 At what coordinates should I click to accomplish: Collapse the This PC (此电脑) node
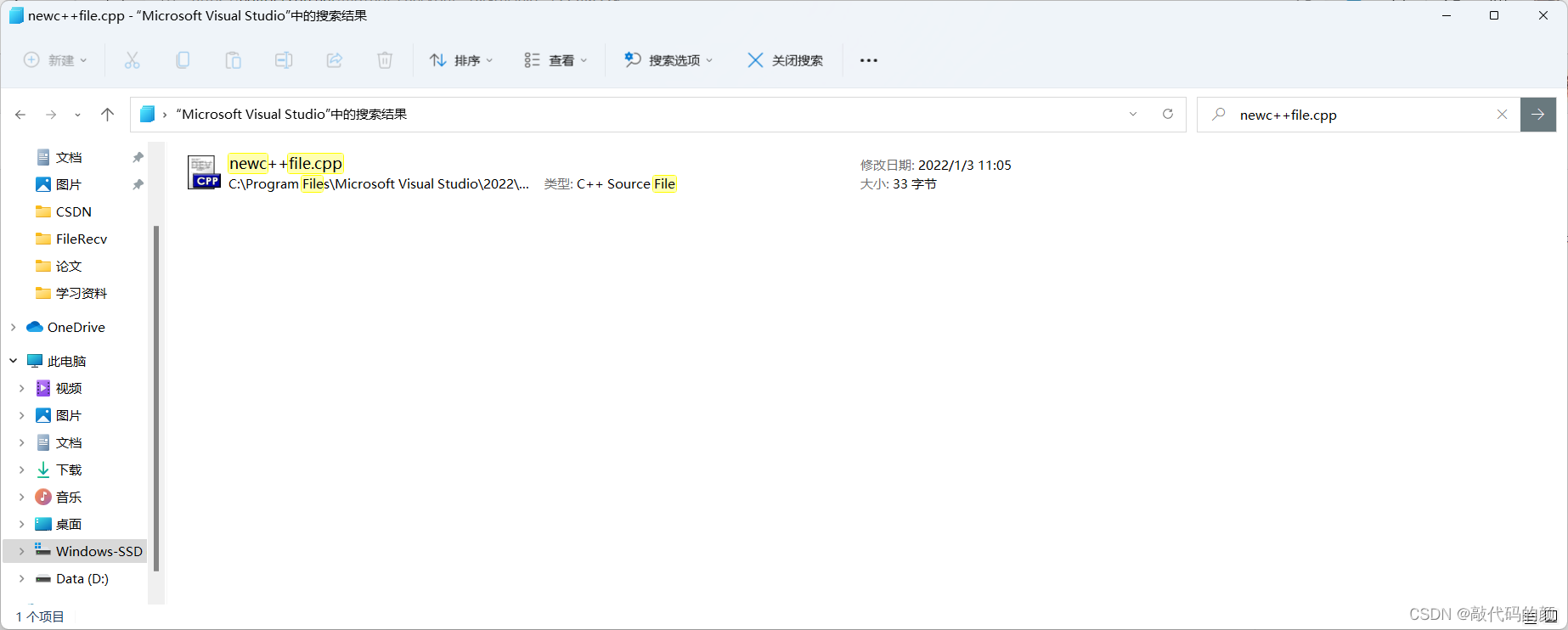(14, 361)
